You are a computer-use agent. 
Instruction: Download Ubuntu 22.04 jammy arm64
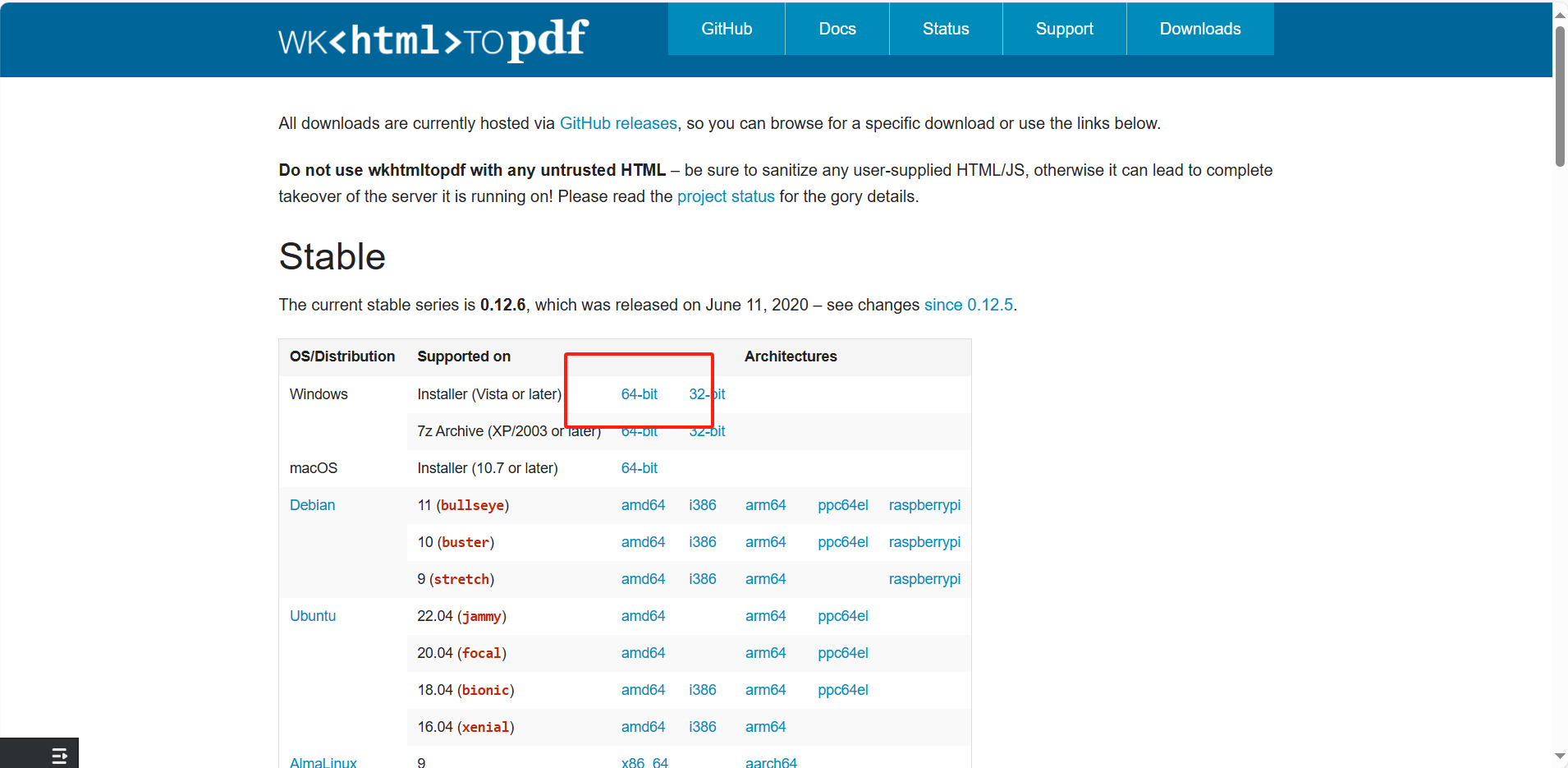pos(765,616)
